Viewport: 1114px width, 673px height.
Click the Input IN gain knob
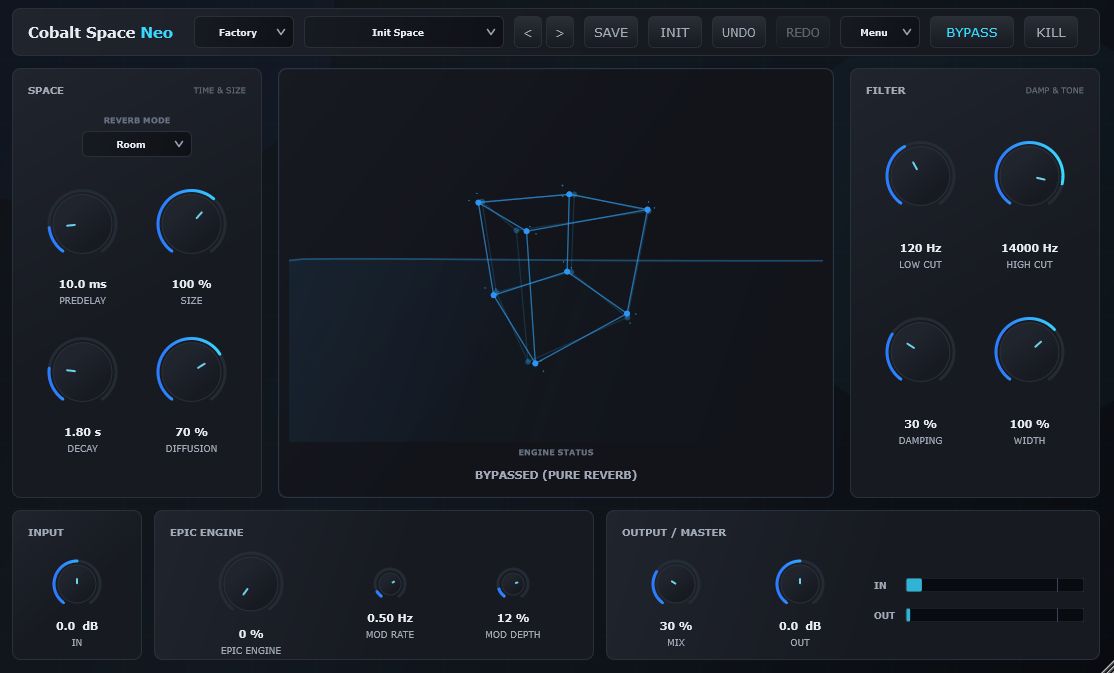(77, 583)
